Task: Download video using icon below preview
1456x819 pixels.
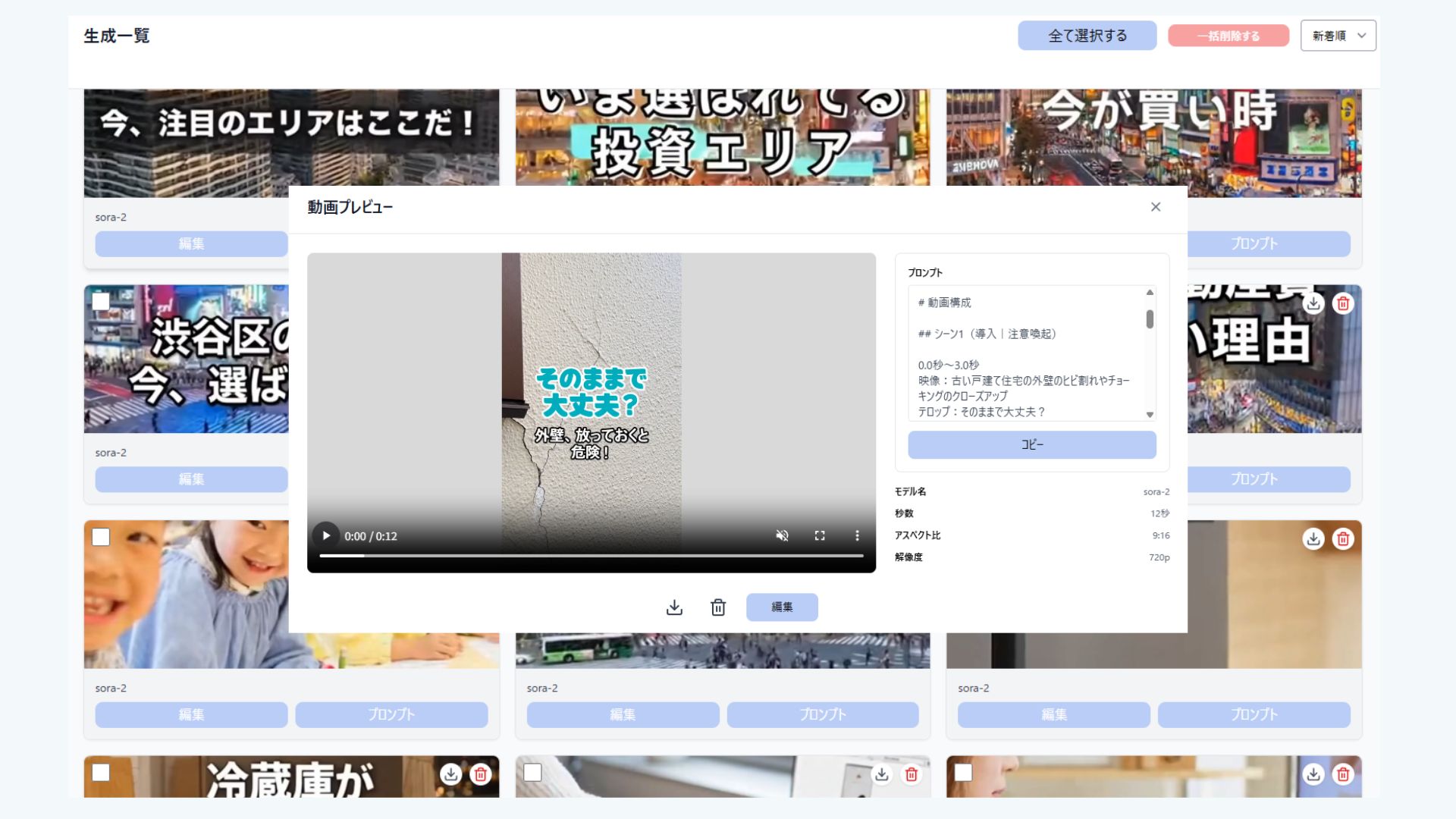Action: [x=674, y=607]
